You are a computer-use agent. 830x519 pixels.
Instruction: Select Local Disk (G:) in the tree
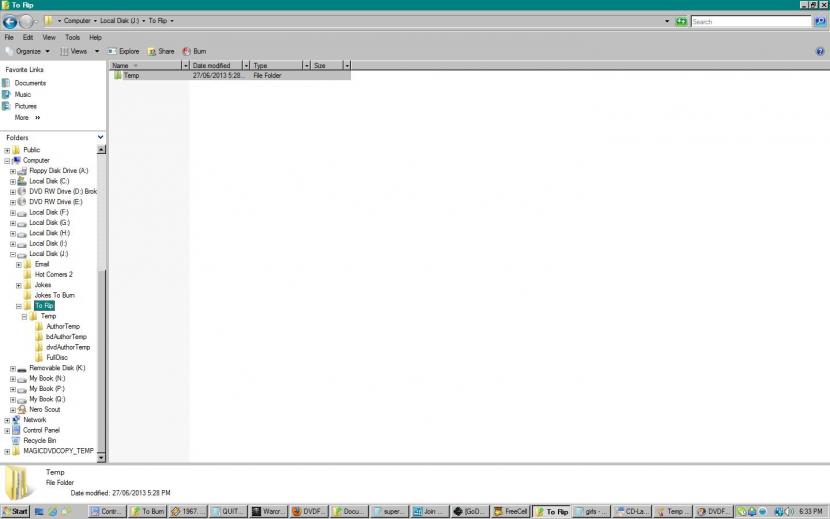click(49, 222)
